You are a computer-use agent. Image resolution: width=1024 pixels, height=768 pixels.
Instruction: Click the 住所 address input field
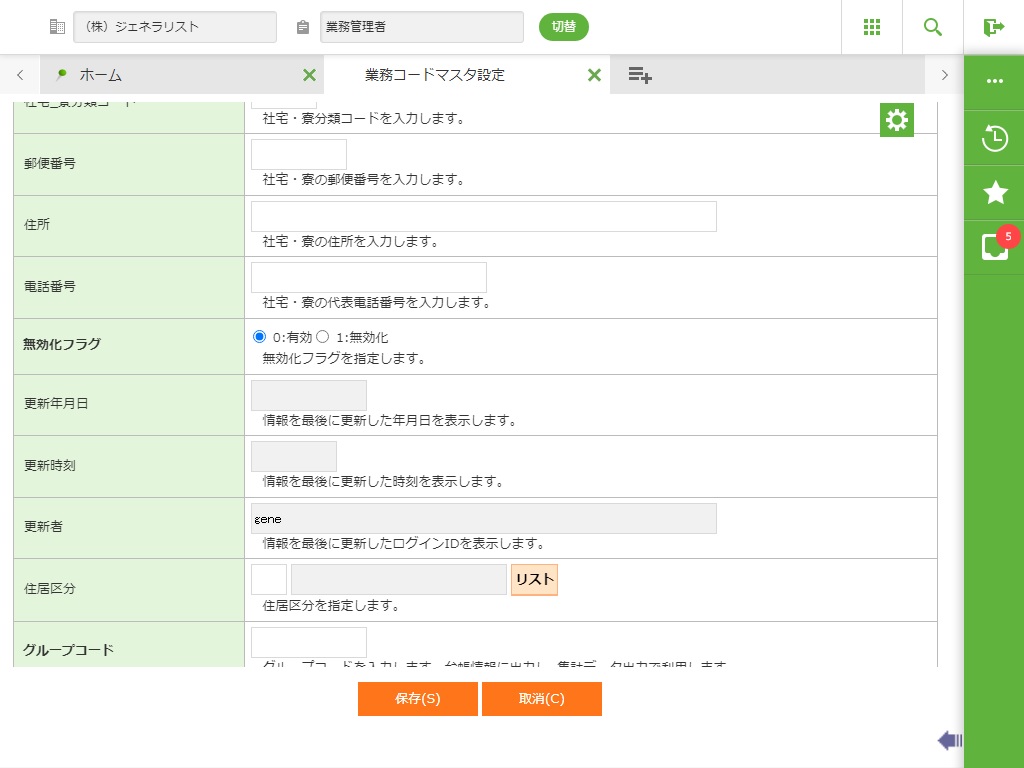point(483,216)
